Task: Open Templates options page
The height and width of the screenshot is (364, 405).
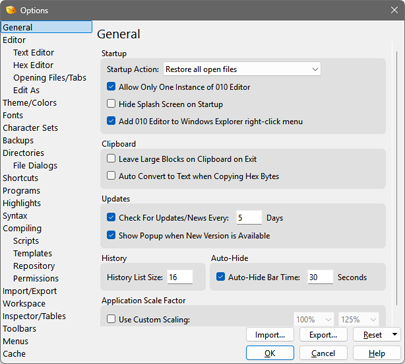Action: tap(33, 253)
